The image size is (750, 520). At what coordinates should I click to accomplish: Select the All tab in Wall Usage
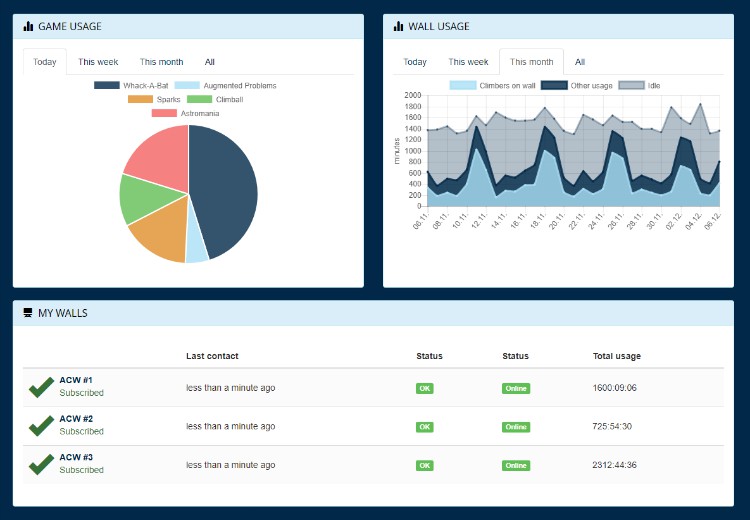580,62
